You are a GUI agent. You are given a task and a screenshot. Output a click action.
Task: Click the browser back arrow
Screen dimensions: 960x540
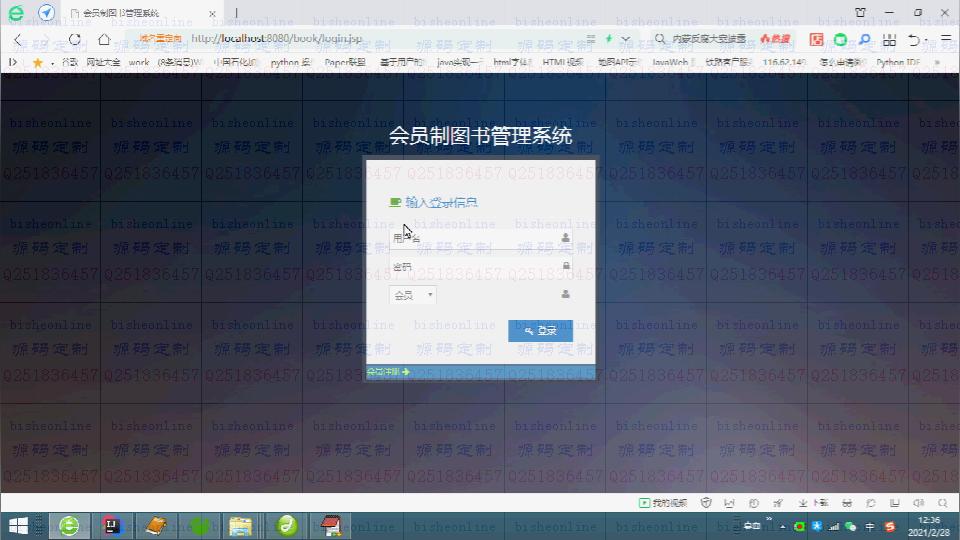pos(18,40)
